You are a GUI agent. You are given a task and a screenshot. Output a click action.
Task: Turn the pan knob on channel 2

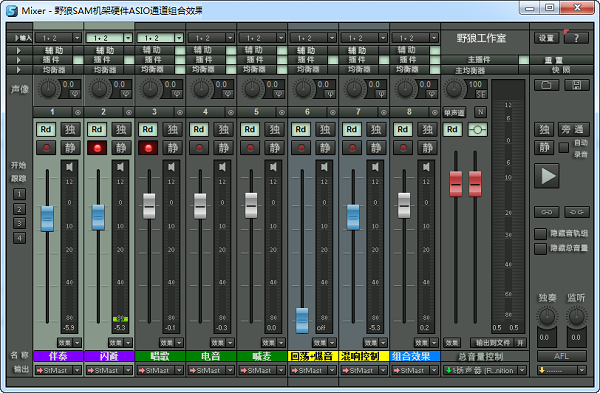(99, 89)
